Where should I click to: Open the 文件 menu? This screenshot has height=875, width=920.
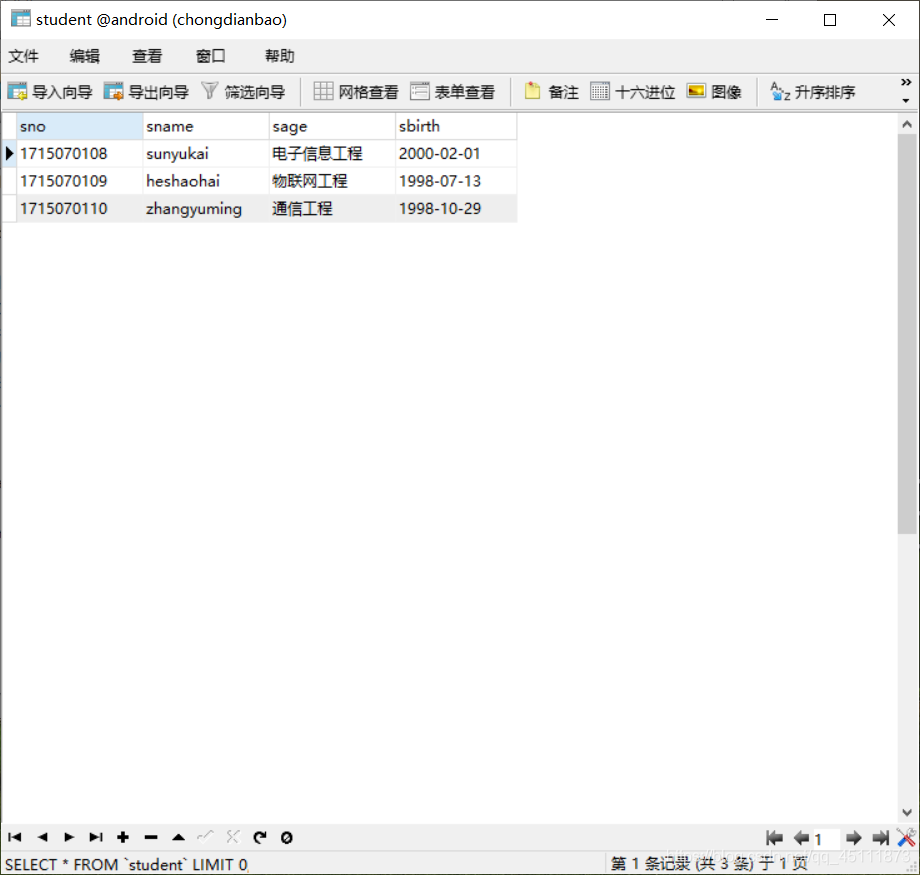[x=23, y=56]
